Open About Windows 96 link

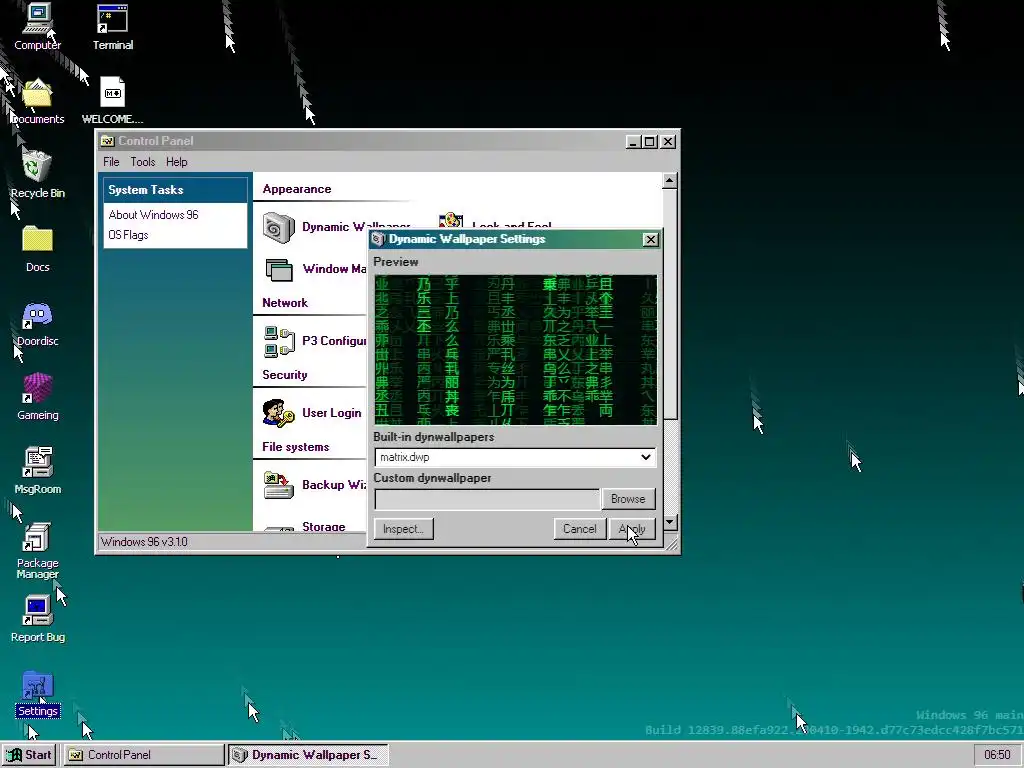click(x=153, y=215)
